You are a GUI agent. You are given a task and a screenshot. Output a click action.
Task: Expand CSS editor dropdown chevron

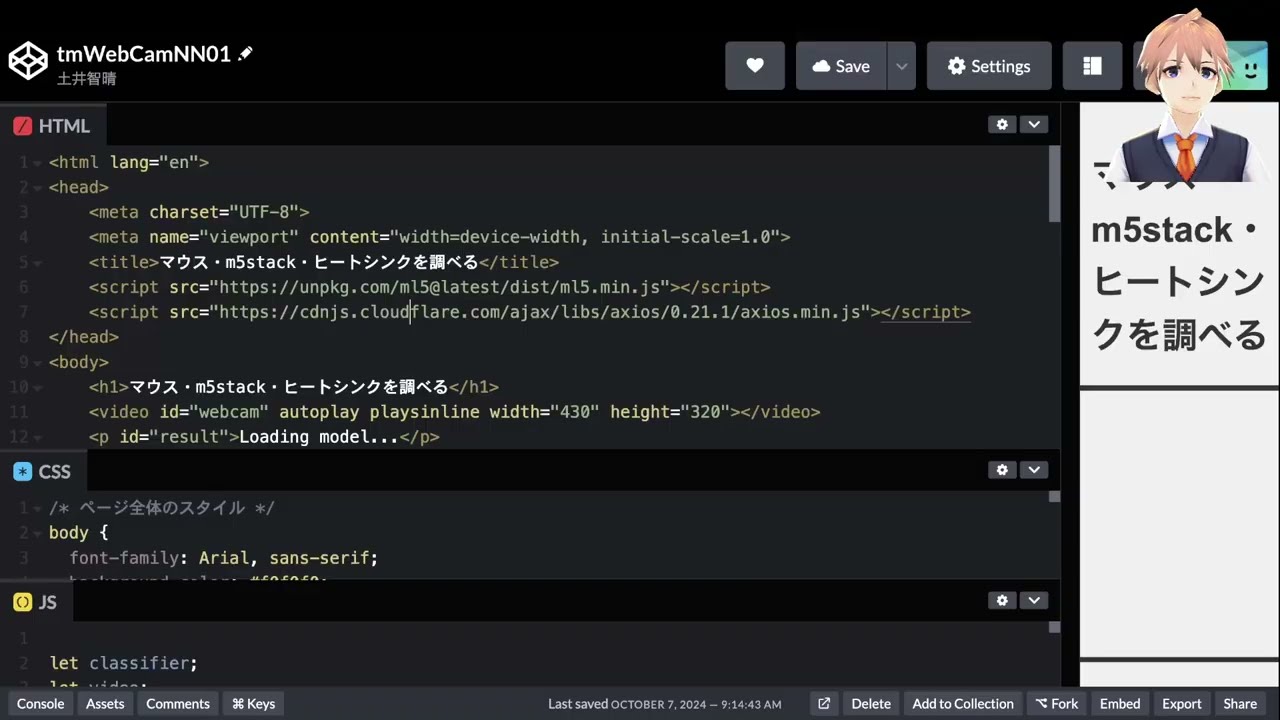[1034, 470]
